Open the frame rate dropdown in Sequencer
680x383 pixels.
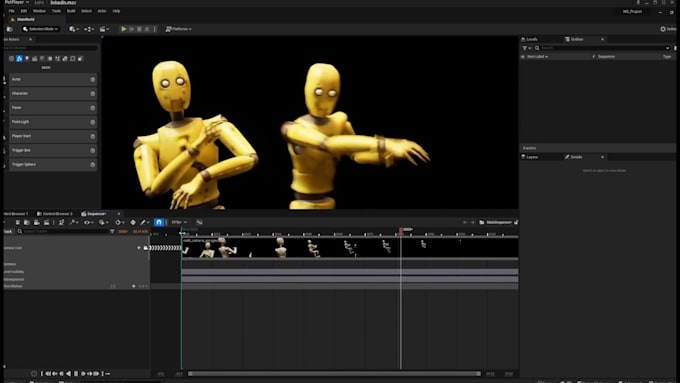pyautogui.click(x=179, y=223)
